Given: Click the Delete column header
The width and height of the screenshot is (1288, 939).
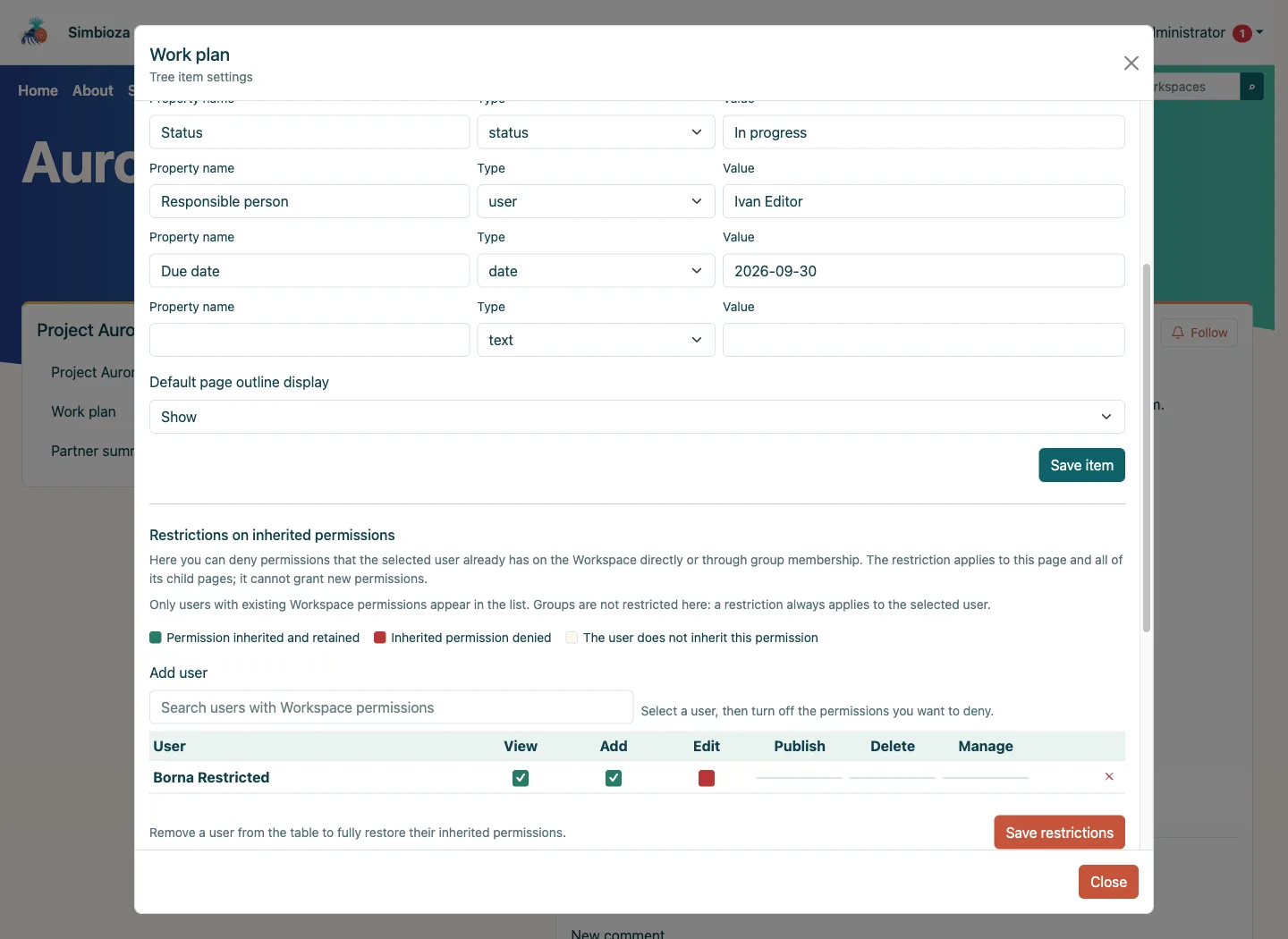Looking at the screenshot, I should pyautogui.click(x=893, y=746).
